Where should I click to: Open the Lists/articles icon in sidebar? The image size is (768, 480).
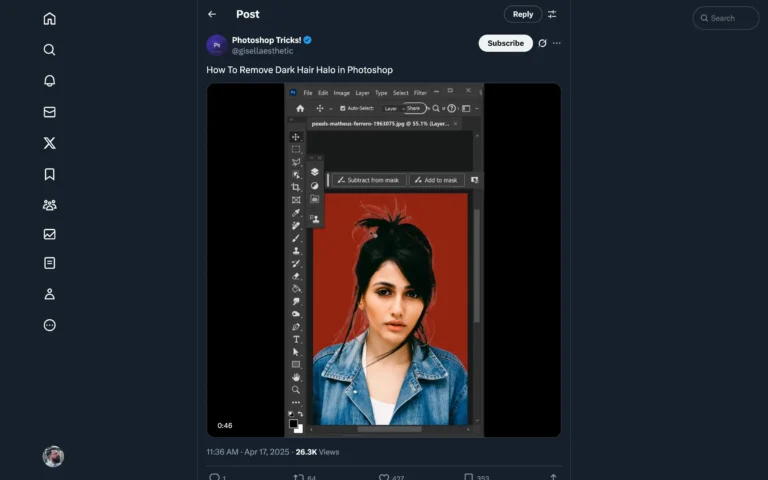click(49, 263)
